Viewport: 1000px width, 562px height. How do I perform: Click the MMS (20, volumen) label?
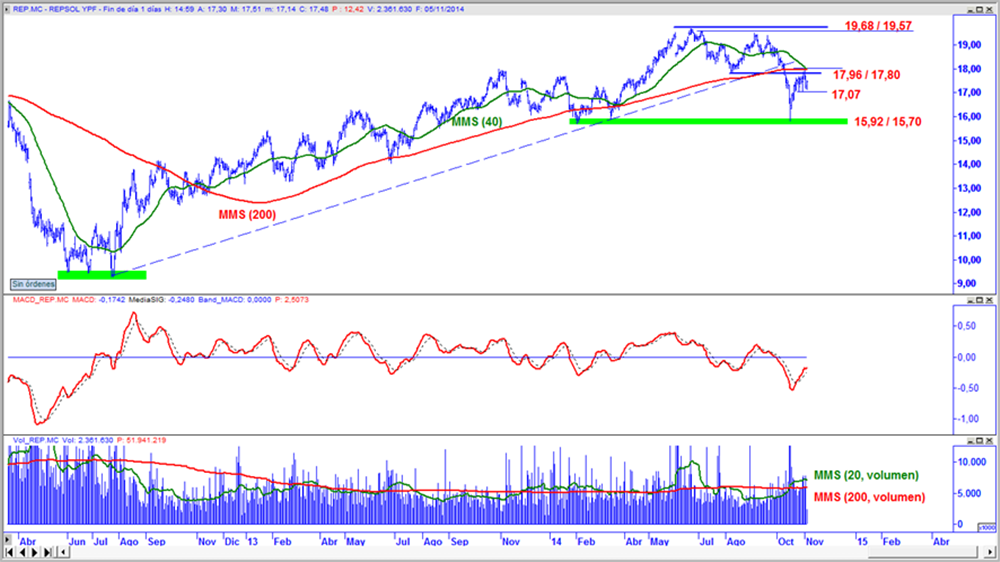point(866,475)
